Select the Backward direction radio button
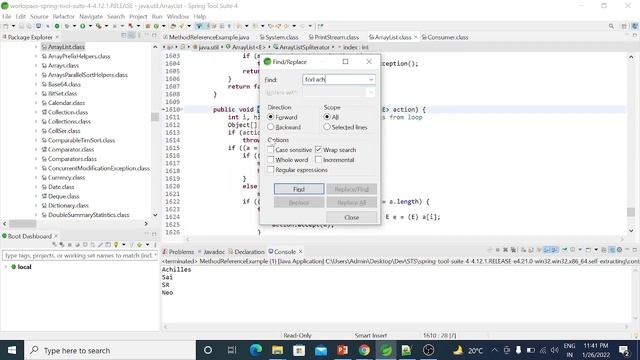This screenshot has height=360, width=640. click(270, 127)
